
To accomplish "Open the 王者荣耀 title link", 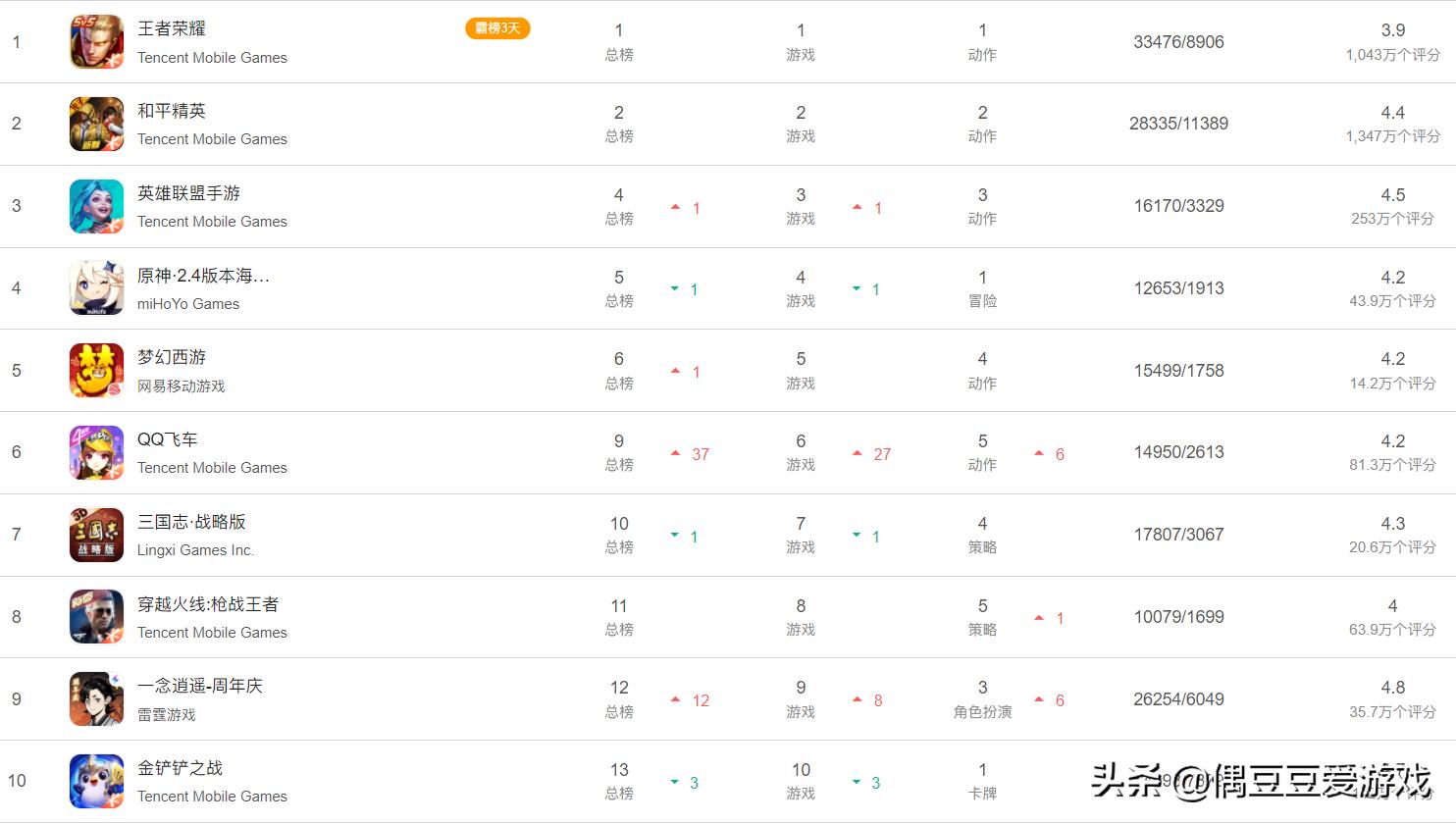I will [x=172, y=28].
